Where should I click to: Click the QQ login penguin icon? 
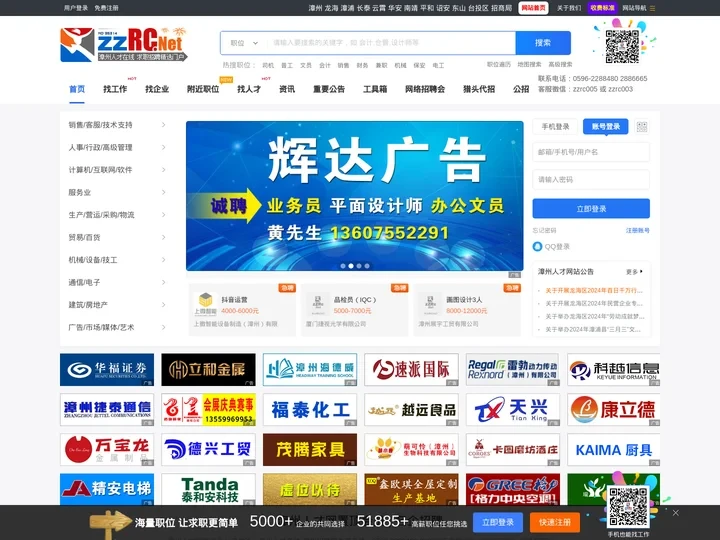tap(537, 247)
